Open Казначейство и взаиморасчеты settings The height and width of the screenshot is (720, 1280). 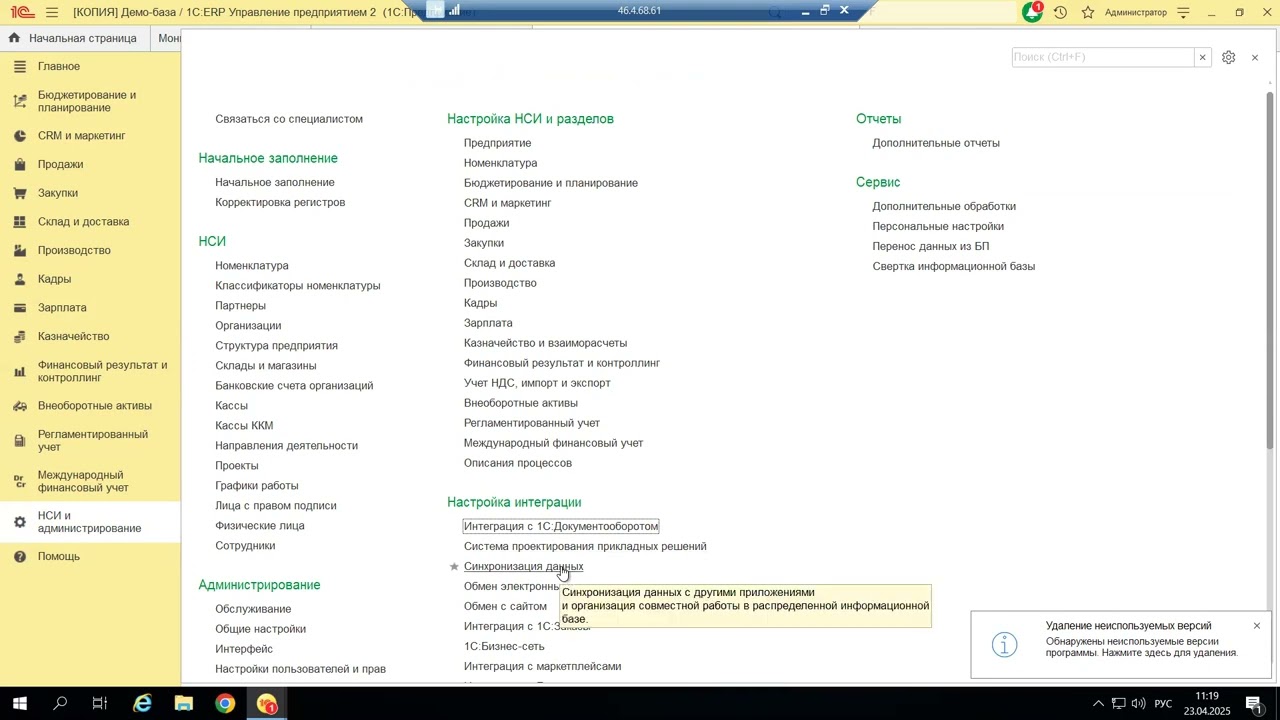545,343
